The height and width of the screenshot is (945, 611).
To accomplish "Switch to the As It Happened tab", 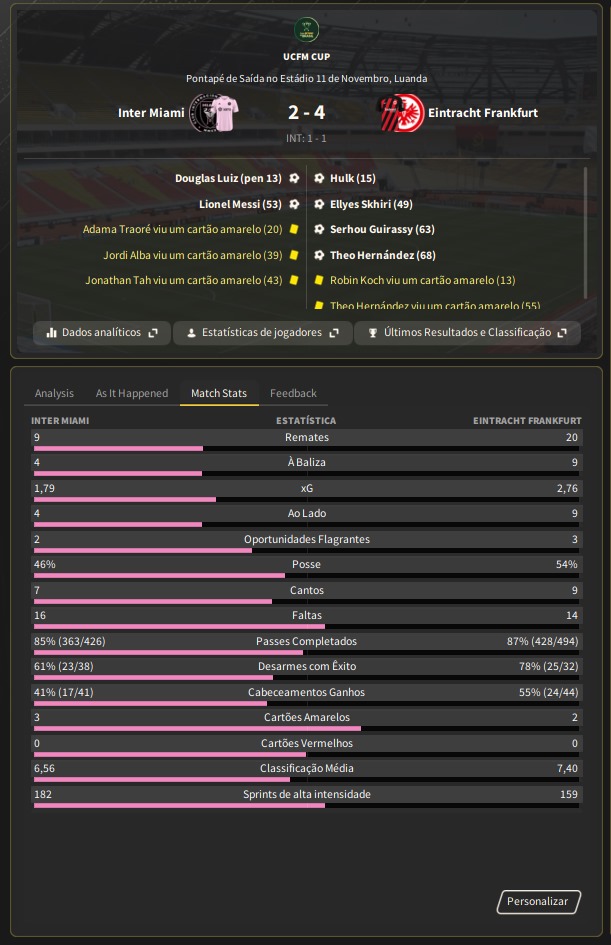I will [132, 394].
